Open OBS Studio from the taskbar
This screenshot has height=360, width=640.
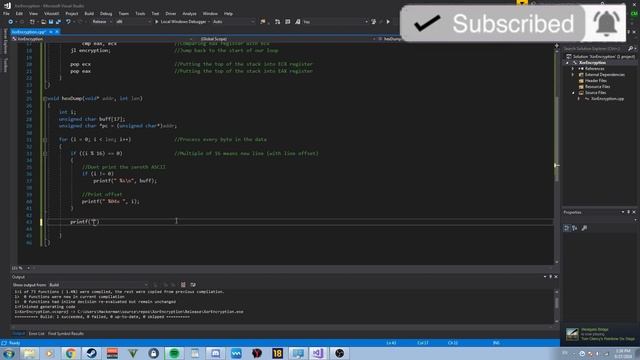[339, 353]
